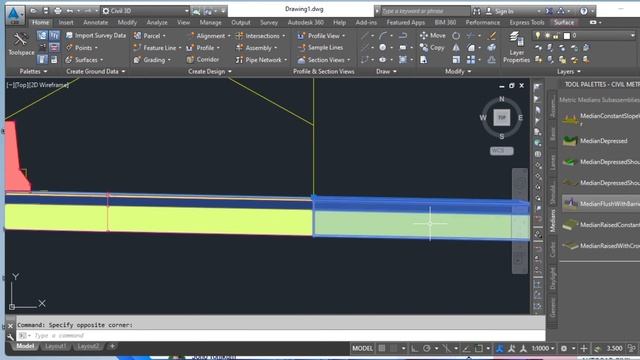Switch to the Layout2 tab
Screen dimensions: 640x360
pyautogui.click(x=88, y=346)
